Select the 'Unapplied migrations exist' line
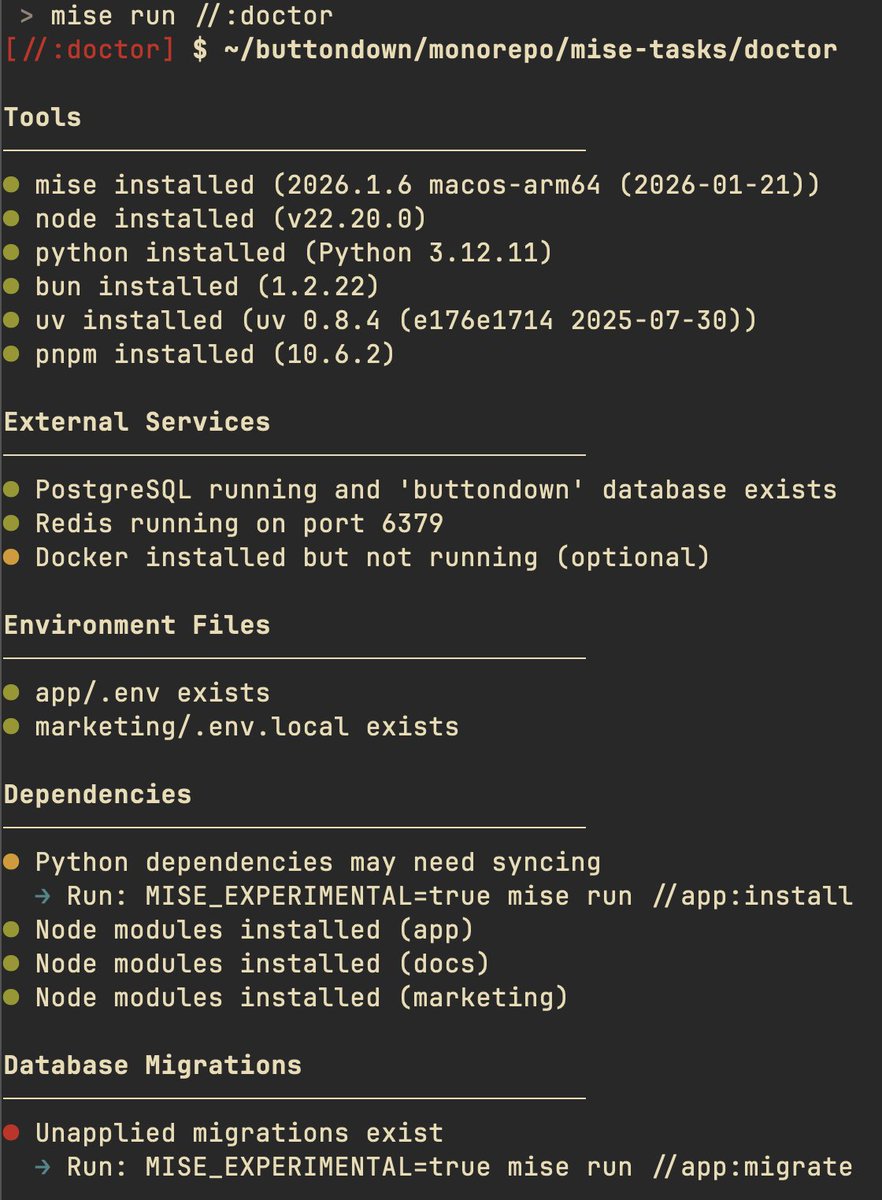Screen dimensions: 882x1200 coord(239,1133)
